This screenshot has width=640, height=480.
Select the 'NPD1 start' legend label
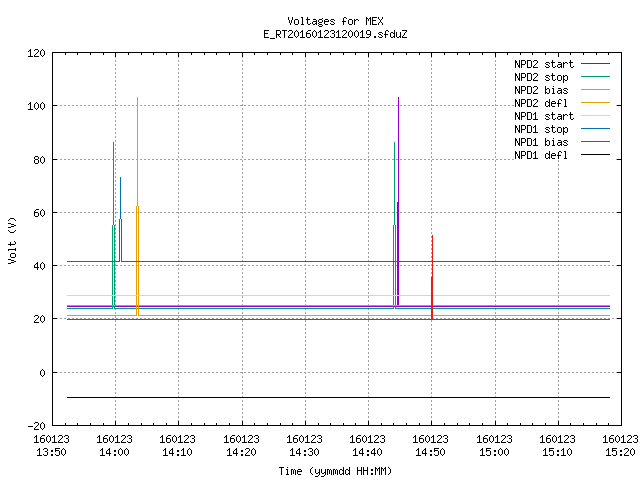click(544, 116)
